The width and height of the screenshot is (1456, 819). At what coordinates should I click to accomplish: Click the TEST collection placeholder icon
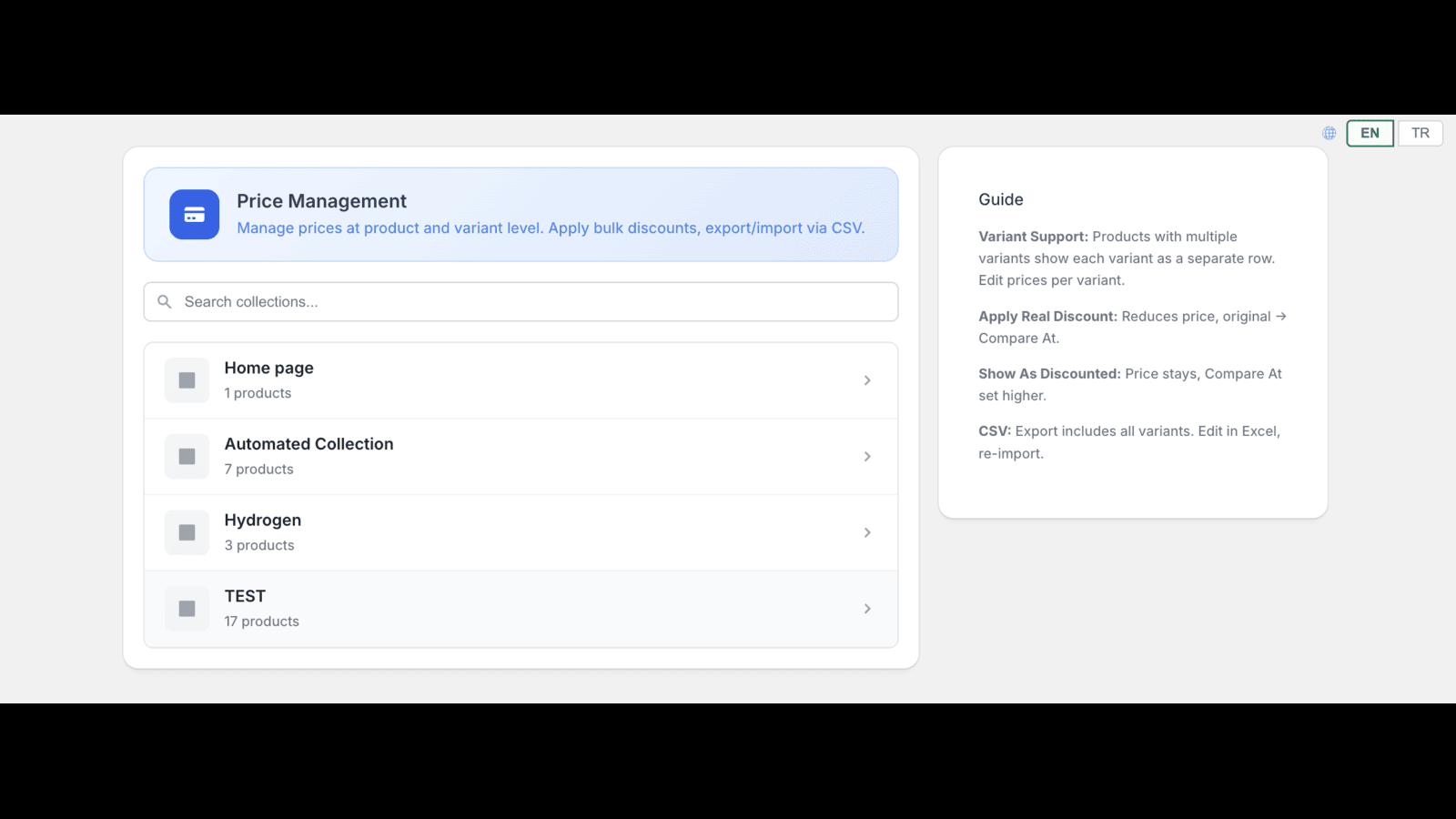[187, 609]
